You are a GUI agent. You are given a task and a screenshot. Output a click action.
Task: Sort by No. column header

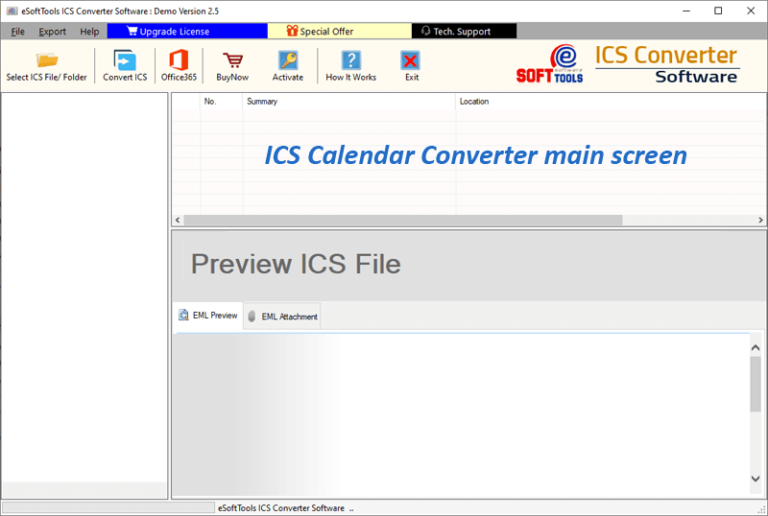221,101
